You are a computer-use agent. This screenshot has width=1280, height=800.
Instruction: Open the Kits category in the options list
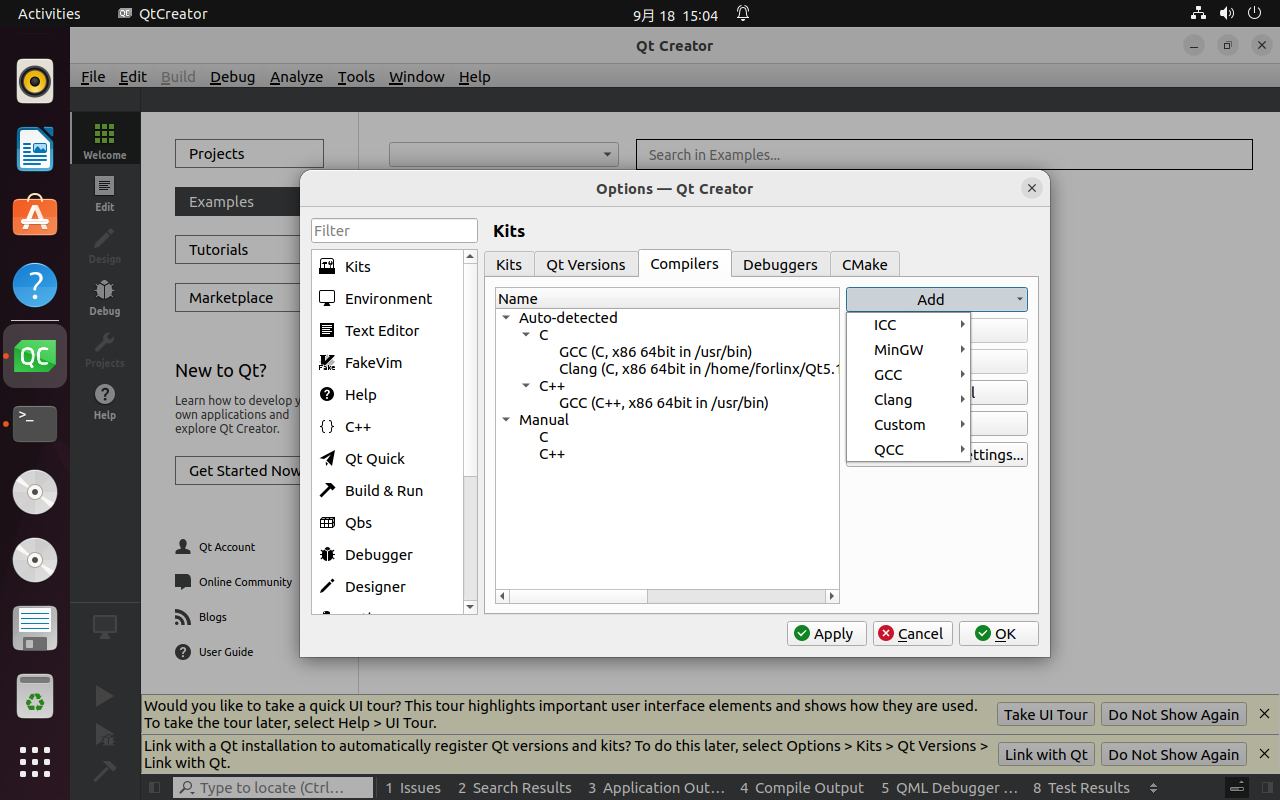388,267
